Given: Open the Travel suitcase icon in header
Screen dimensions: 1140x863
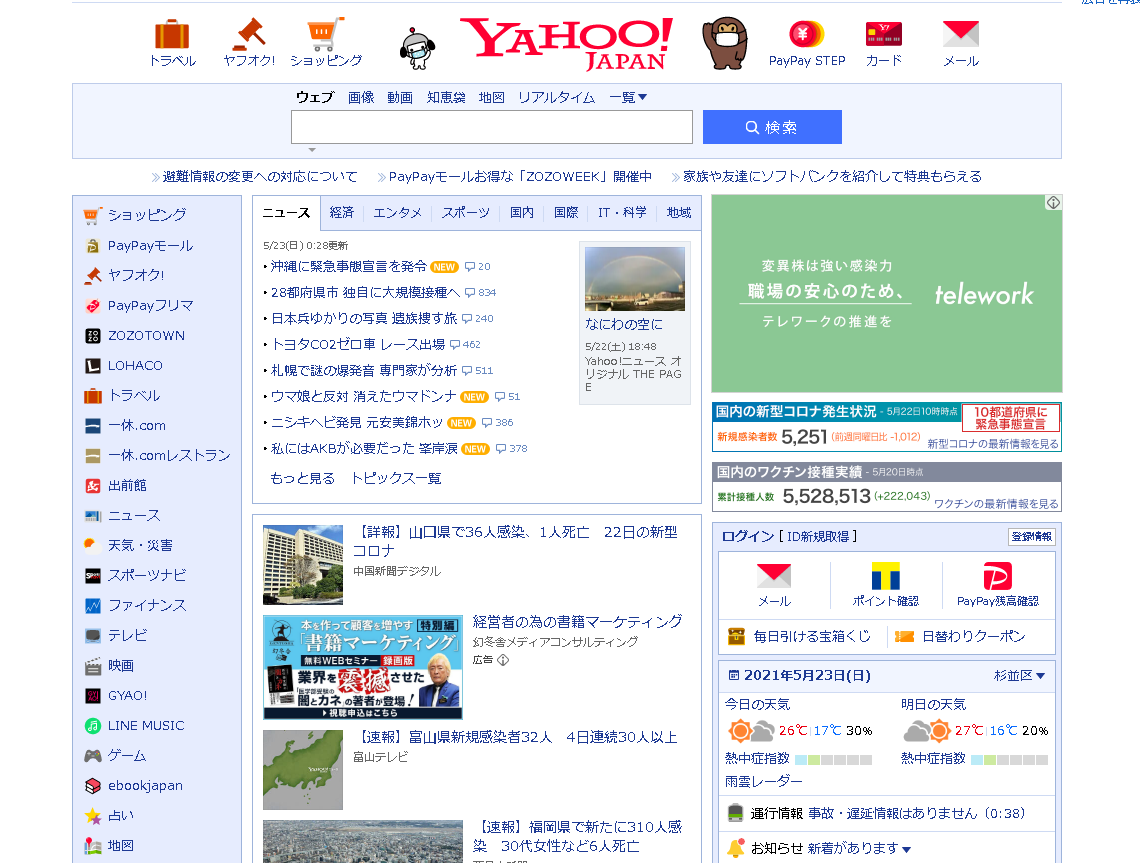Looking at the screenshot, I should (172, 35).
